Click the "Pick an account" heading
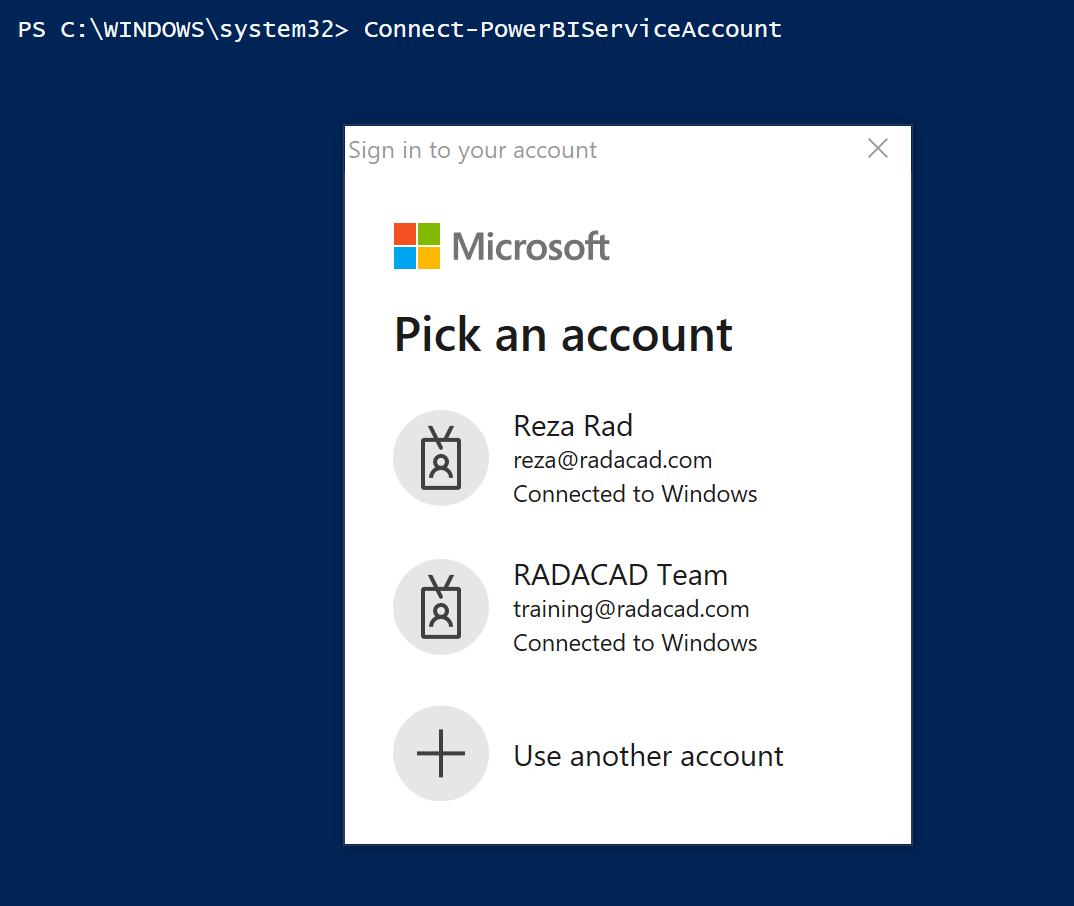The height and width of the screenshot is (906, 1074). 563,335
